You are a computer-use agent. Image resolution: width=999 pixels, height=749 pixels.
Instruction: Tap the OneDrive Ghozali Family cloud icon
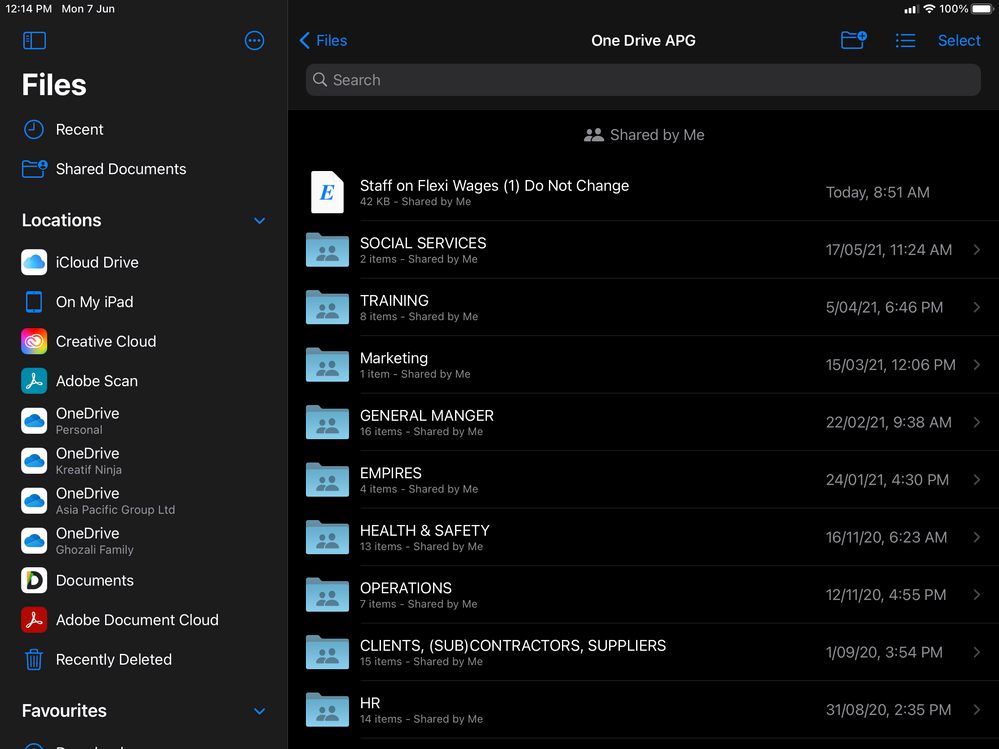click(34, 541)
